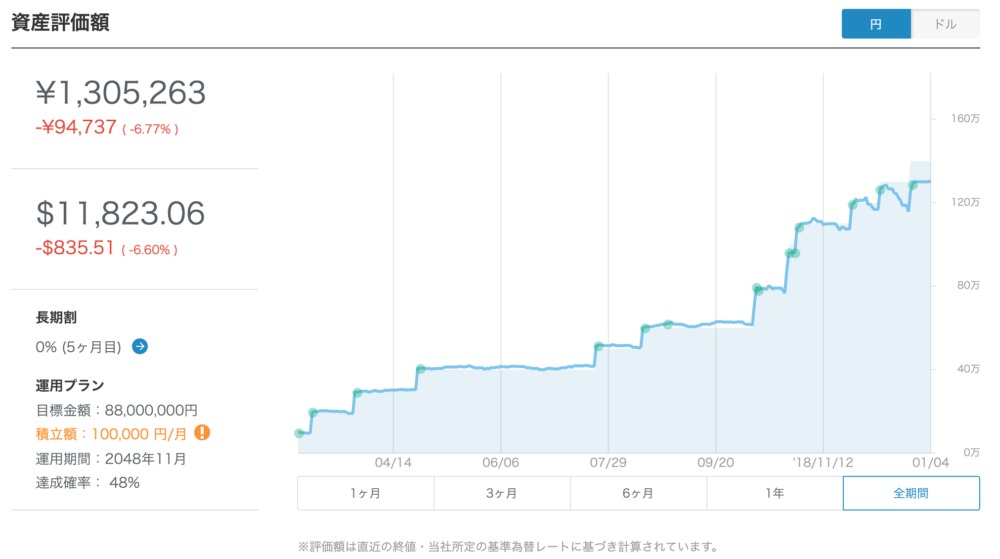Click the dollar asset value $11,823.06
The width and height of the screenshot is (1000, 559).
click(x=120, y=213)
